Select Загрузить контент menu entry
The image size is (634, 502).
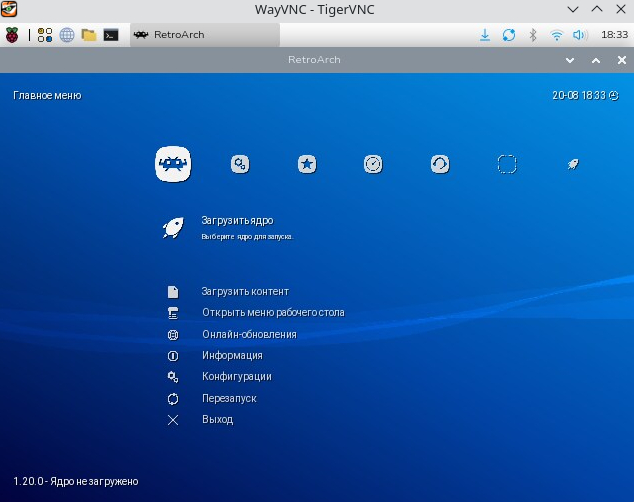coord(245,291)
